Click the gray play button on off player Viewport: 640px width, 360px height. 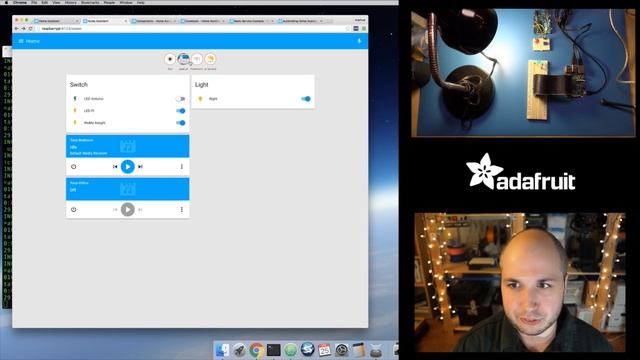(128, 209)
